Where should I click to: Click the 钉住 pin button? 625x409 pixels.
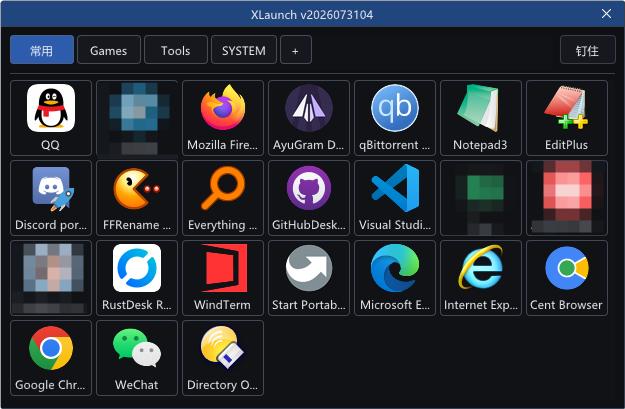[x=588, y=50]
